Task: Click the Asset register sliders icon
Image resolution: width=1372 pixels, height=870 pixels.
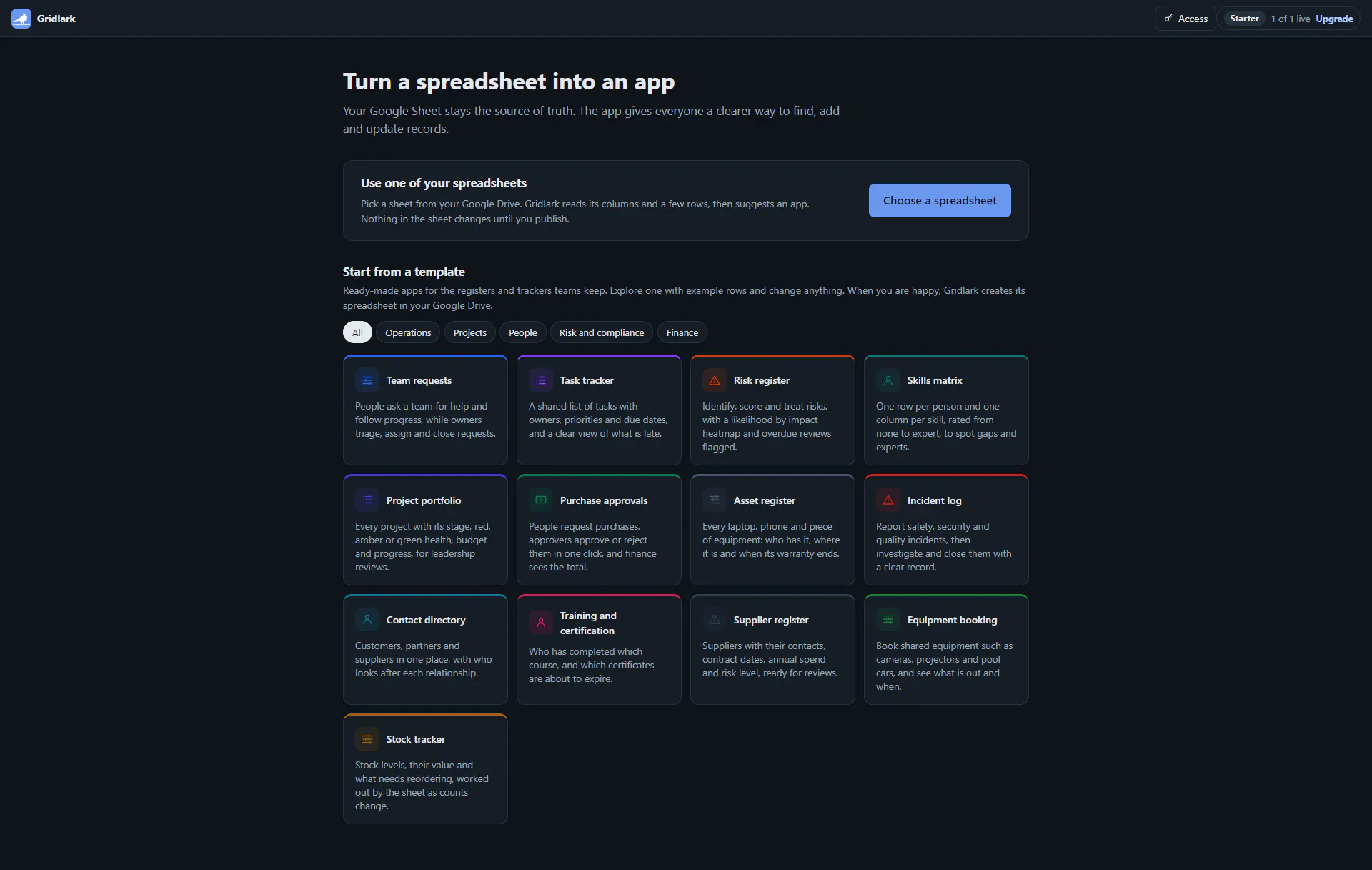Action: coord(715,500)
